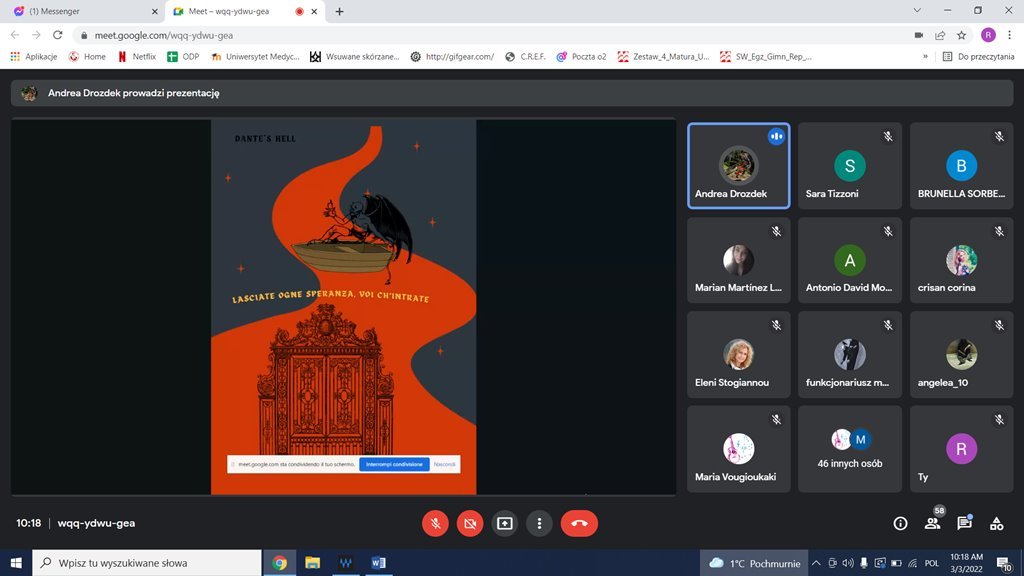Image resolution: width=1024 pixels, height=576 pixels.
Task: Switch to the Messenger browser tab
Action: coord(83,11)
